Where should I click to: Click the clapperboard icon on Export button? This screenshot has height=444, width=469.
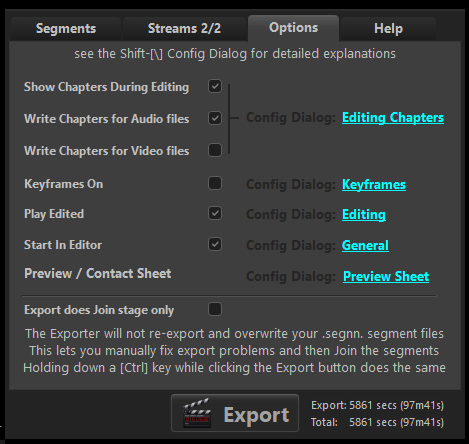[197, 413]
